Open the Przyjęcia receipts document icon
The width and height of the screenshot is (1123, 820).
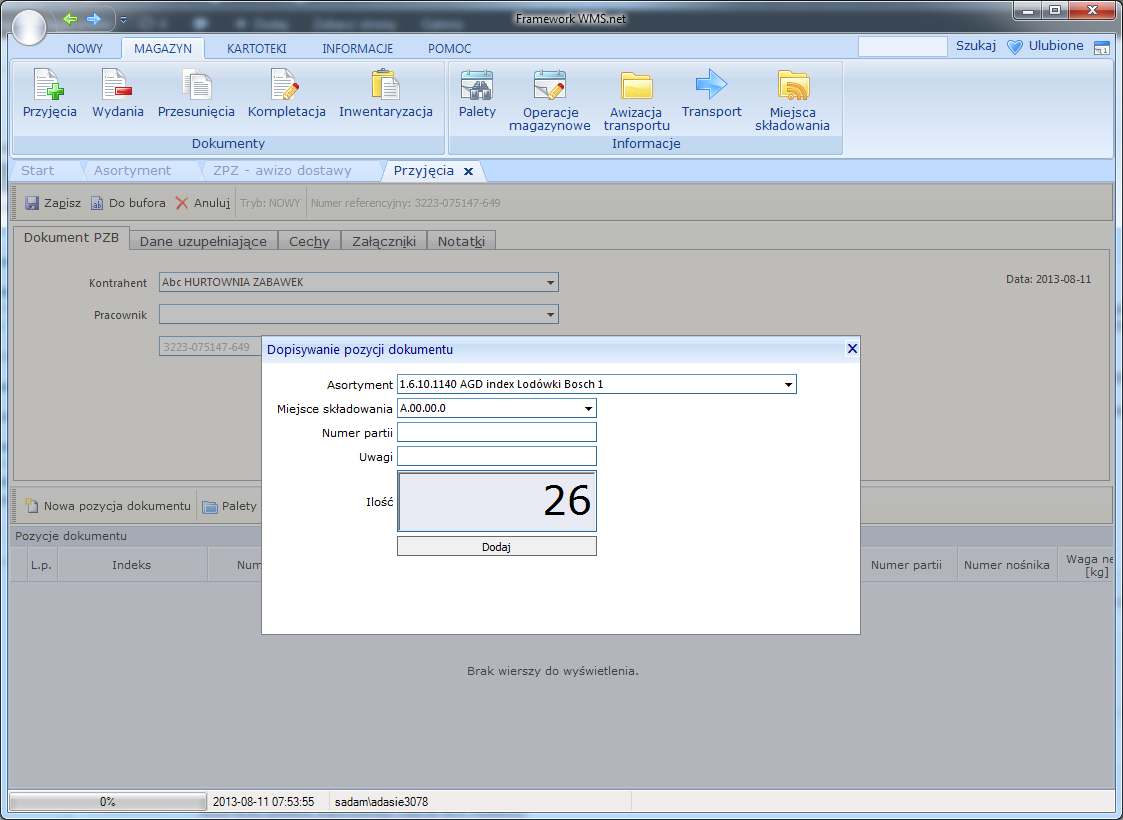[x=49, y=85]
